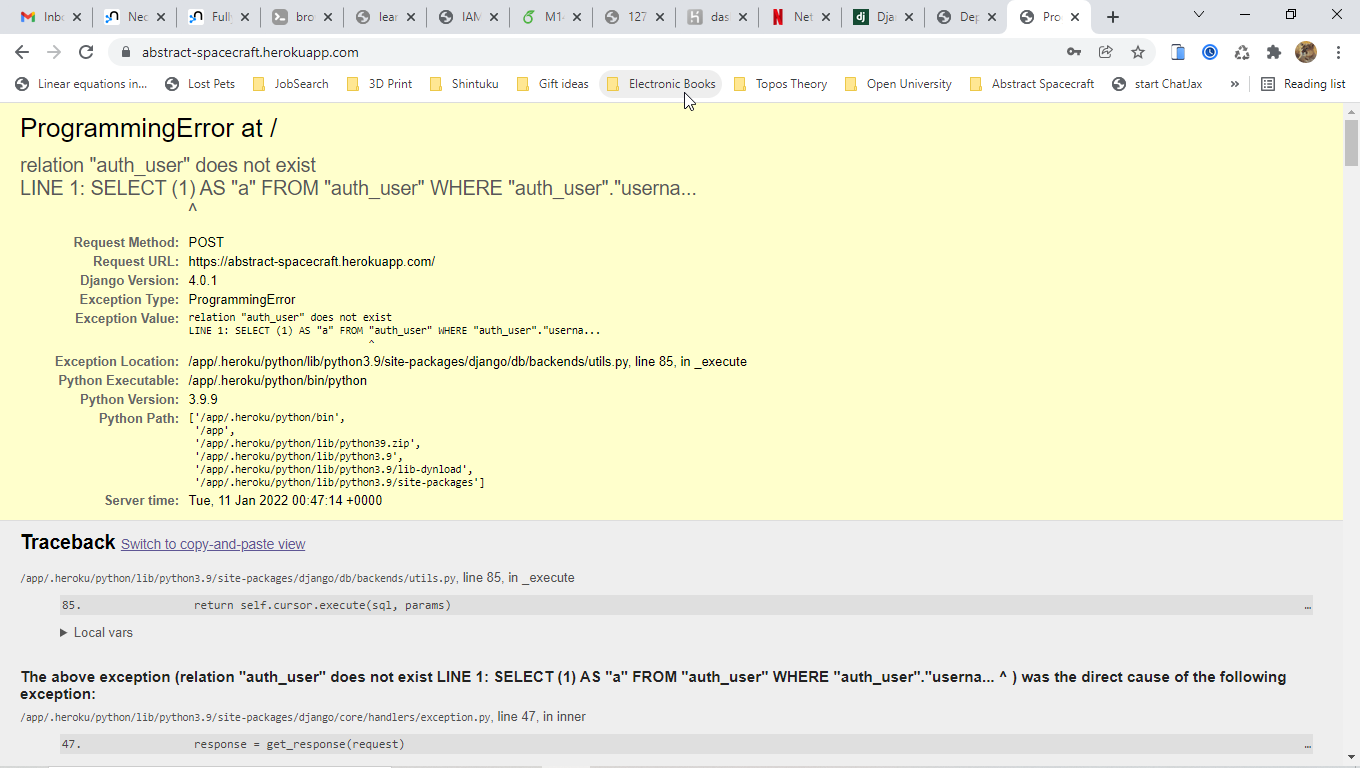This screenshot has width=1360, height=768.
Task: Share this page via address bar icon
Action: click(1106, 52)
